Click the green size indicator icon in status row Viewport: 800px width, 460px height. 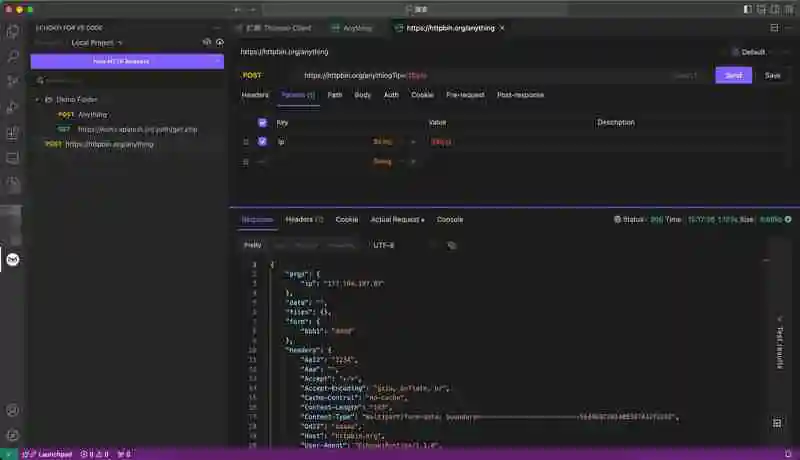pyautogui.click(x=788, y=220)
